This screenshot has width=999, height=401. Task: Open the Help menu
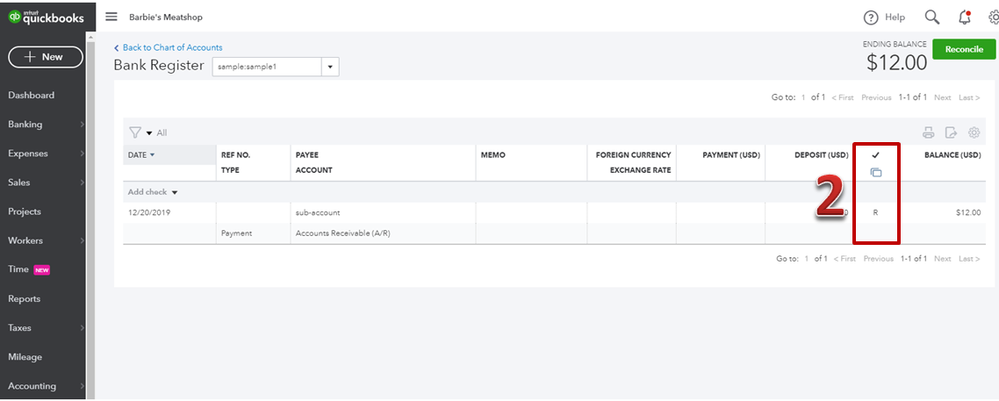[884, 17]
